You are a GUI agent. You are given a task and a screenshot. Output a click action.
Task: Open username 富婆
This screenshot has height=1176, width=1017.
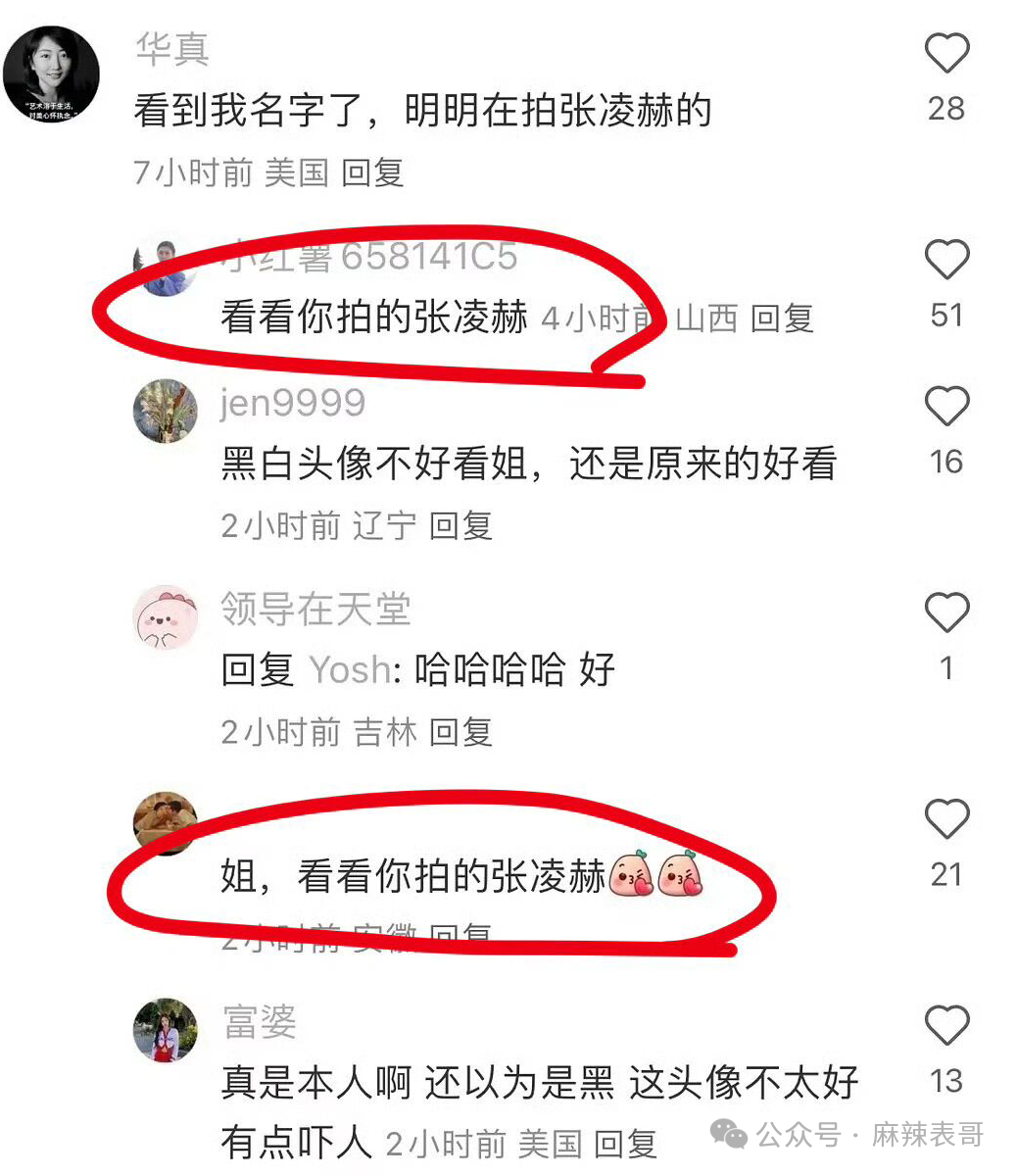click(260, 1021)
